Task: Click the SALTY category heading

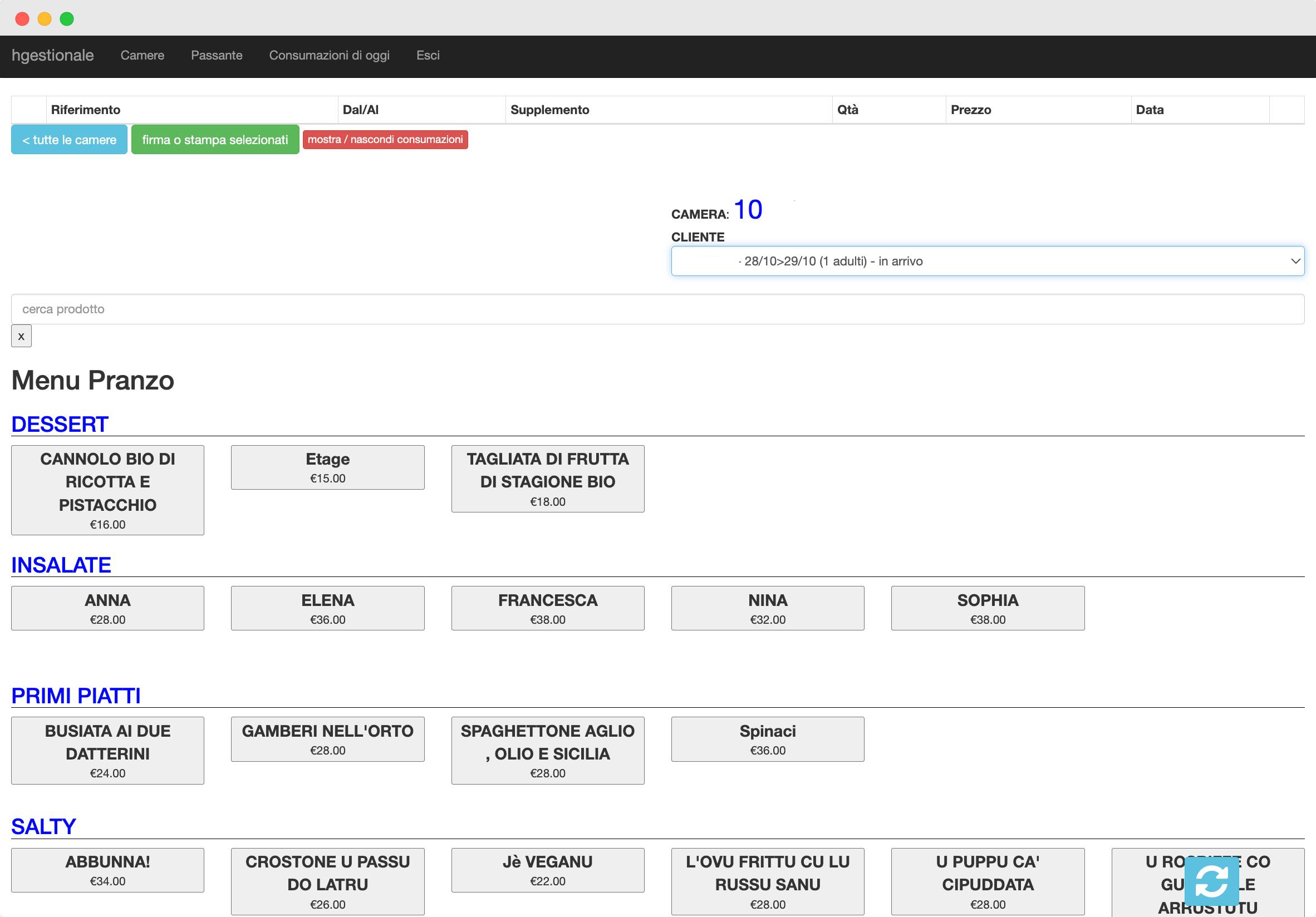Action: point(43,826)
